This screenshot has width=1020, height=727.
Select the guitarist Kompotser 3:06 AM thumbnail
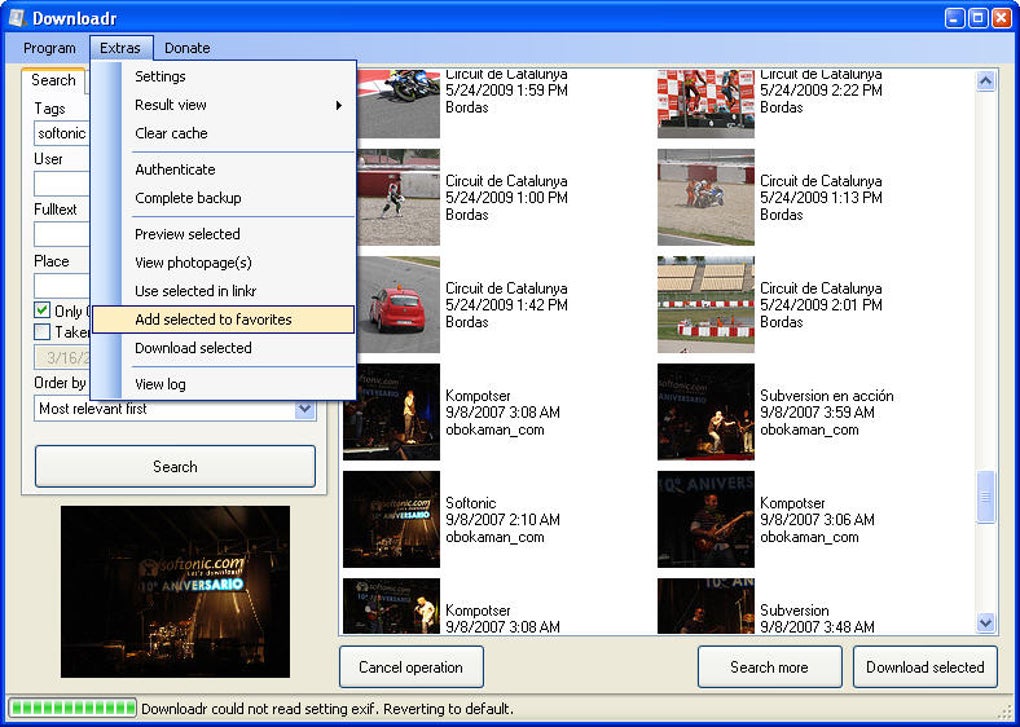point(706,519)
